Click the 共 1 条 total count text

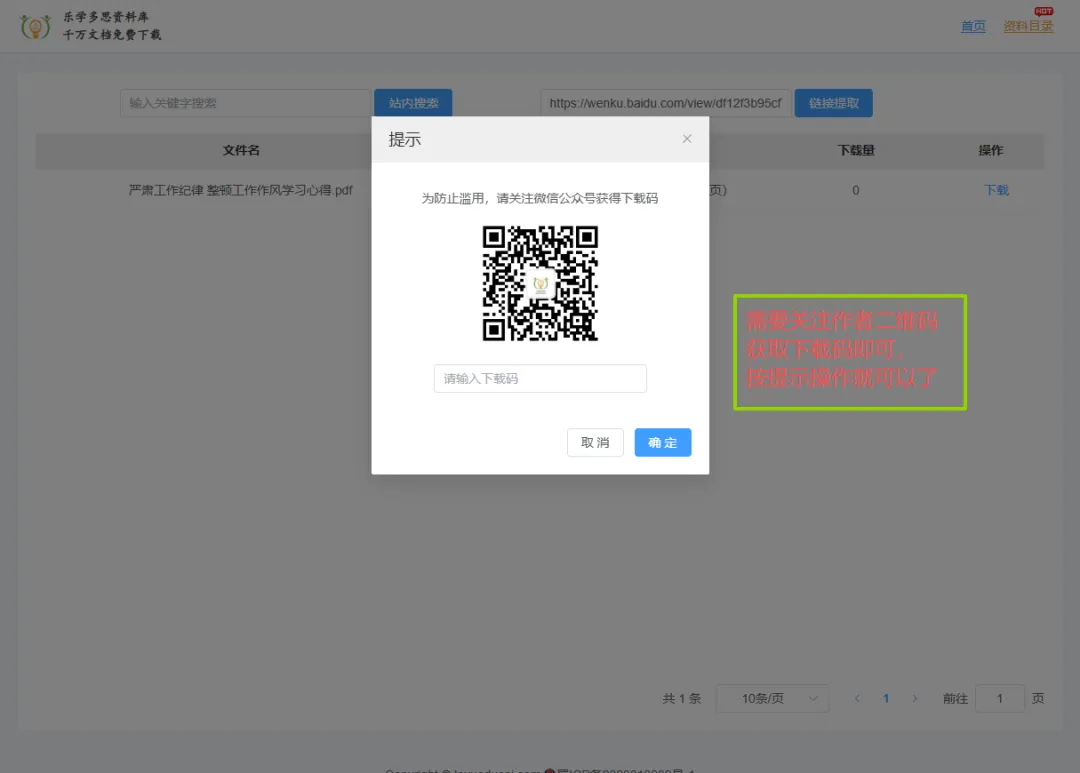(x=681, y=699)
